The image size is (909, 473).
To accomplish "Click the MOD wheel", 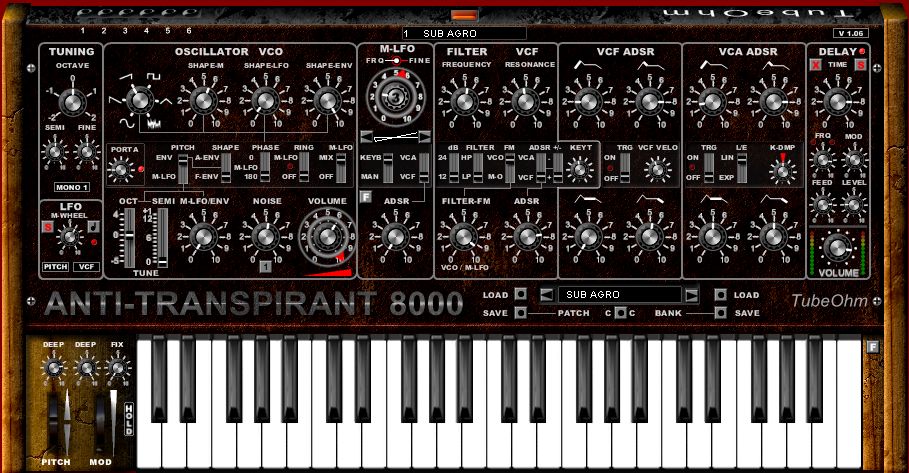I will 101,423.
